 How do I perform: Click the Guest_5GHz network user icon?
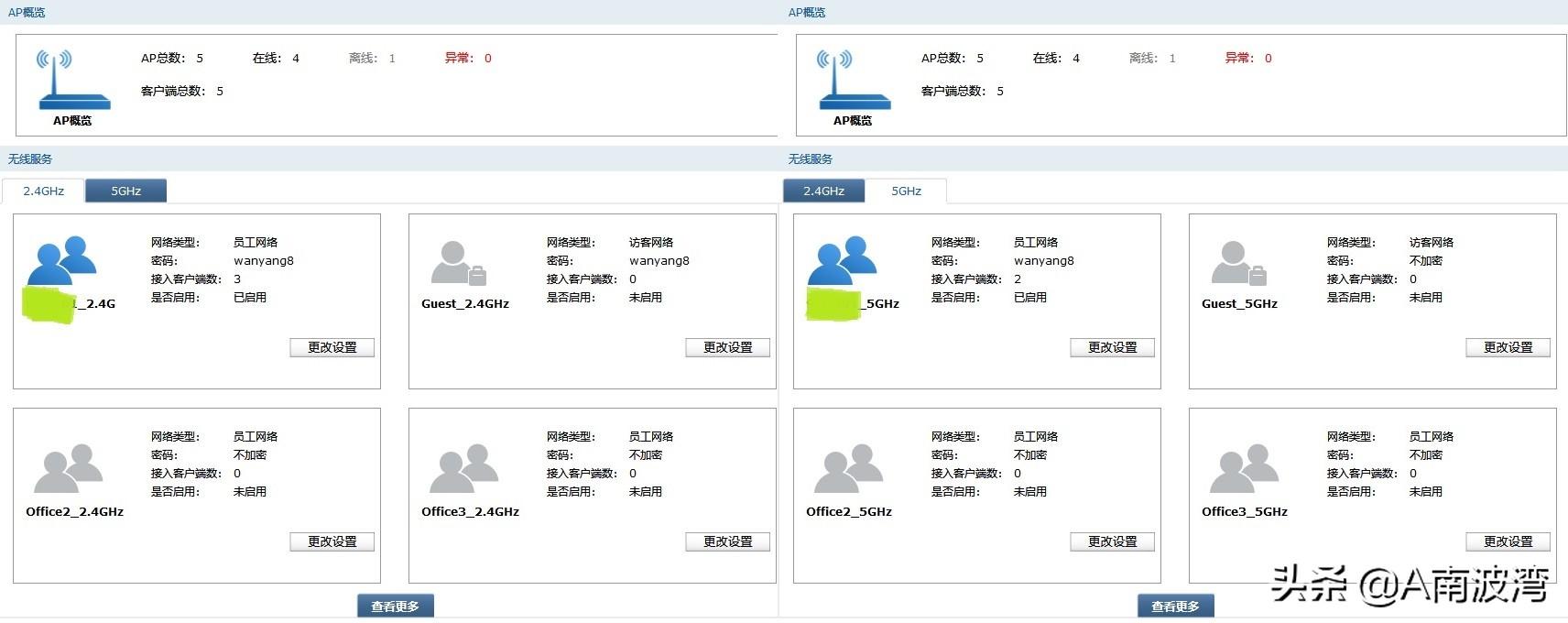[1238, 264]
